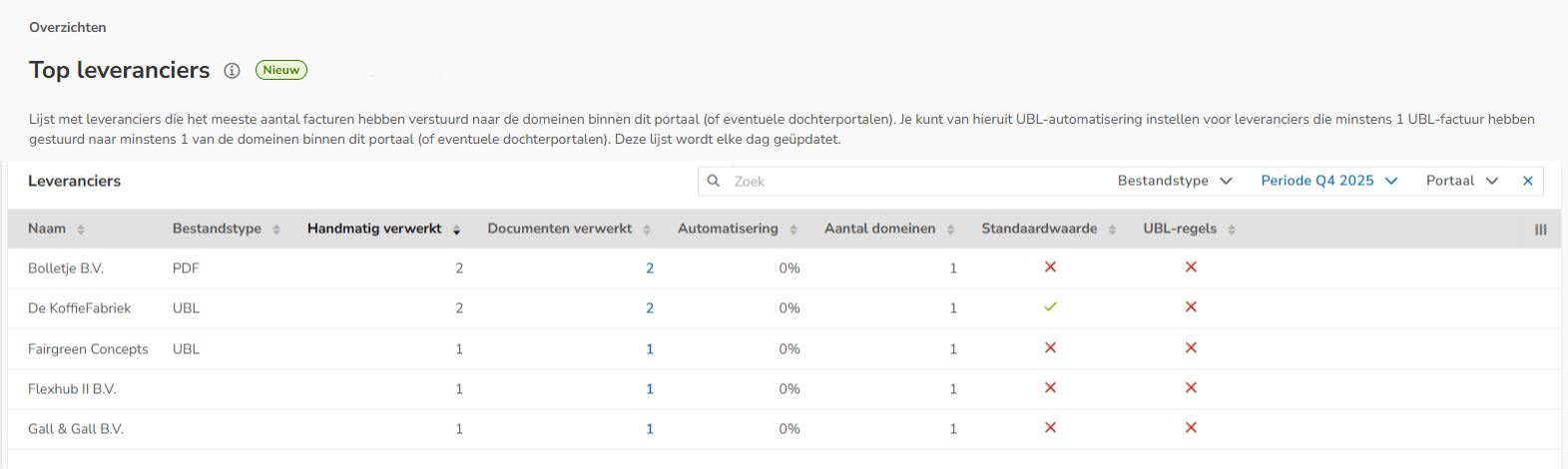Viewport: 1568px width, 469px height.
Task: Click the info icon beside Top leveranciers
Action: pyautogui.click(x=232, y=71)
